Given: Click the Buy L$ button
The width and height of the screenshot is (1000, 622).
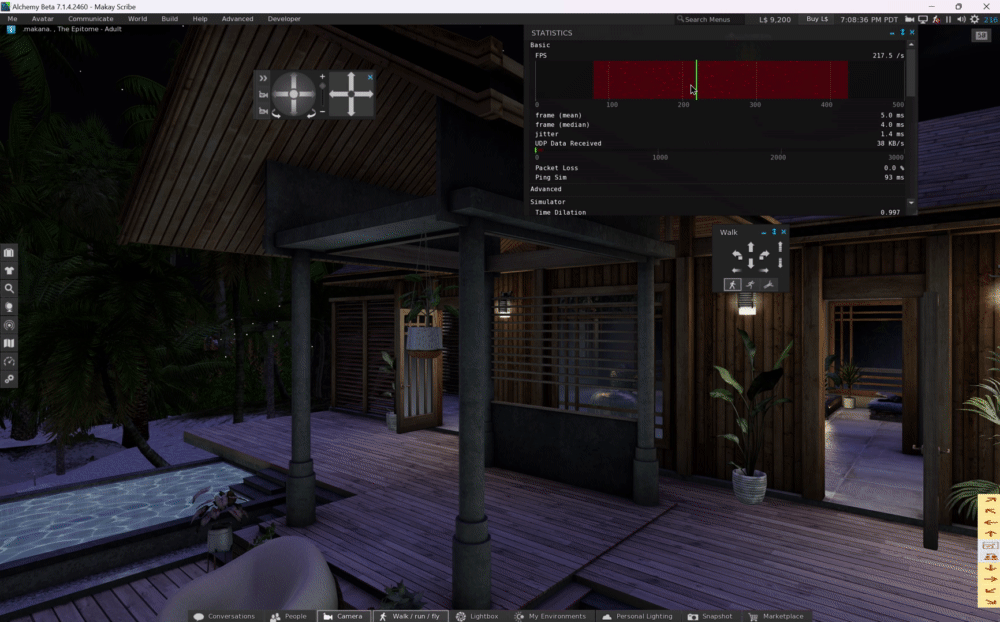Looking at the screenshot, I should tap(817, 19).
